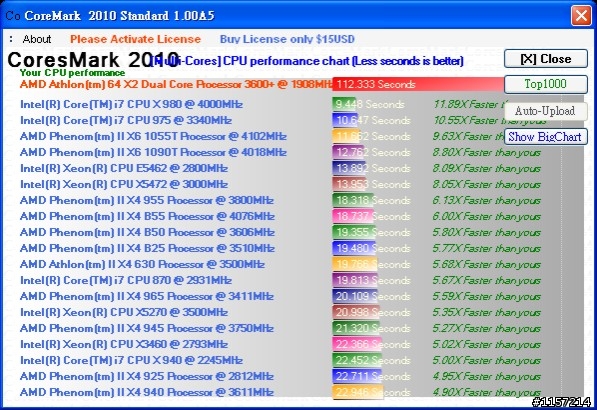Select the 19.766 Seconds bar
Image resolution: width=597 pixels, height=410 pixels.
point(354,264)
